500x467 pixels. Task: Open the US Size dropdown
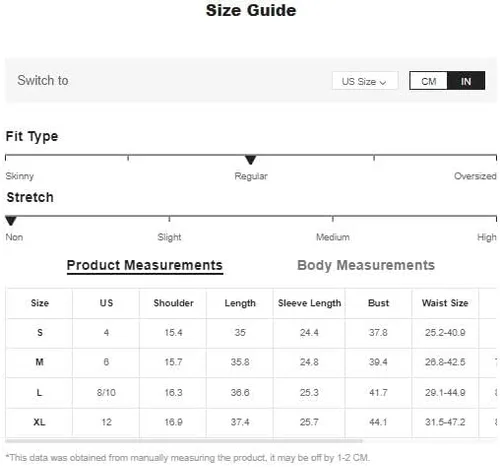[x=365, y=81]
